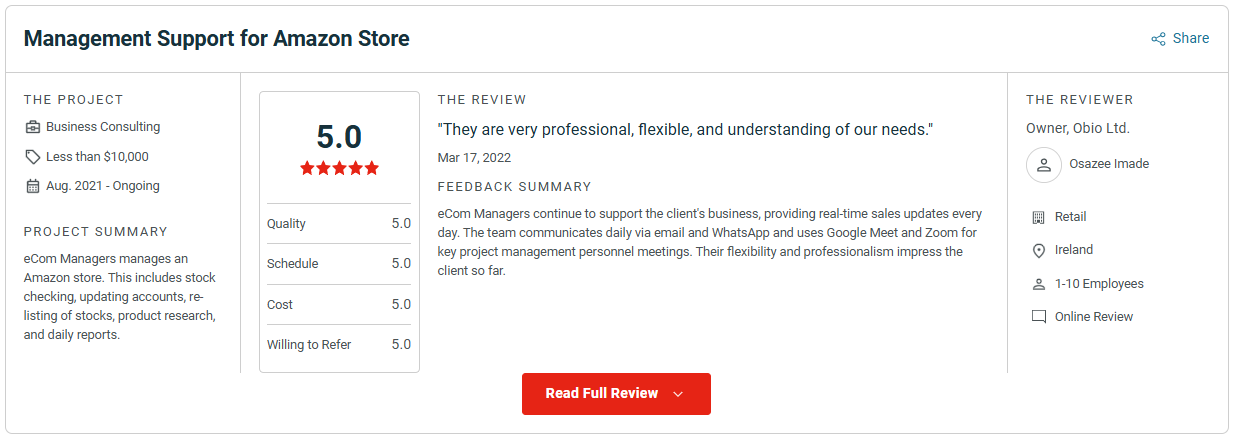Image resolution: width=1239 pixels, height=441 pixels.
Task: Click the Cost 5.0 score row
Action: [x=339, y=304]
